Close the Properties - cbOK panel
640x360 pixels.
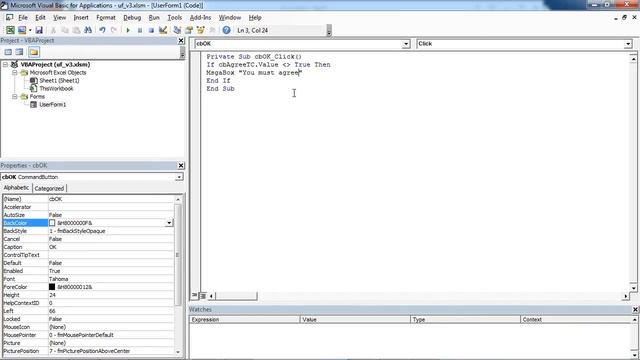click(x=181, y=165)
